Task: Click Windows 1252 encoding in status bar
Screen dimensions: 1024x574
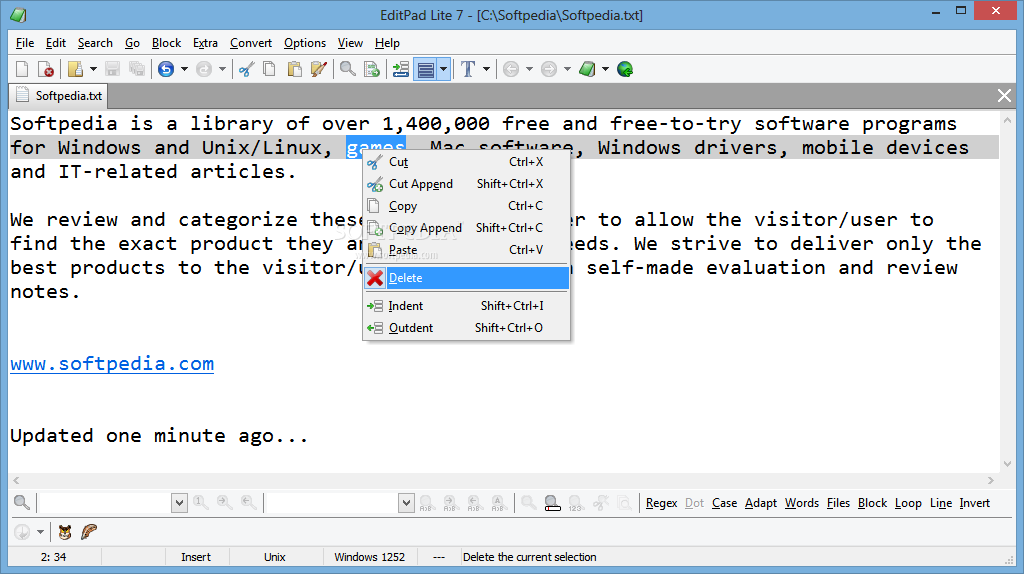Action: pos(370,557)
